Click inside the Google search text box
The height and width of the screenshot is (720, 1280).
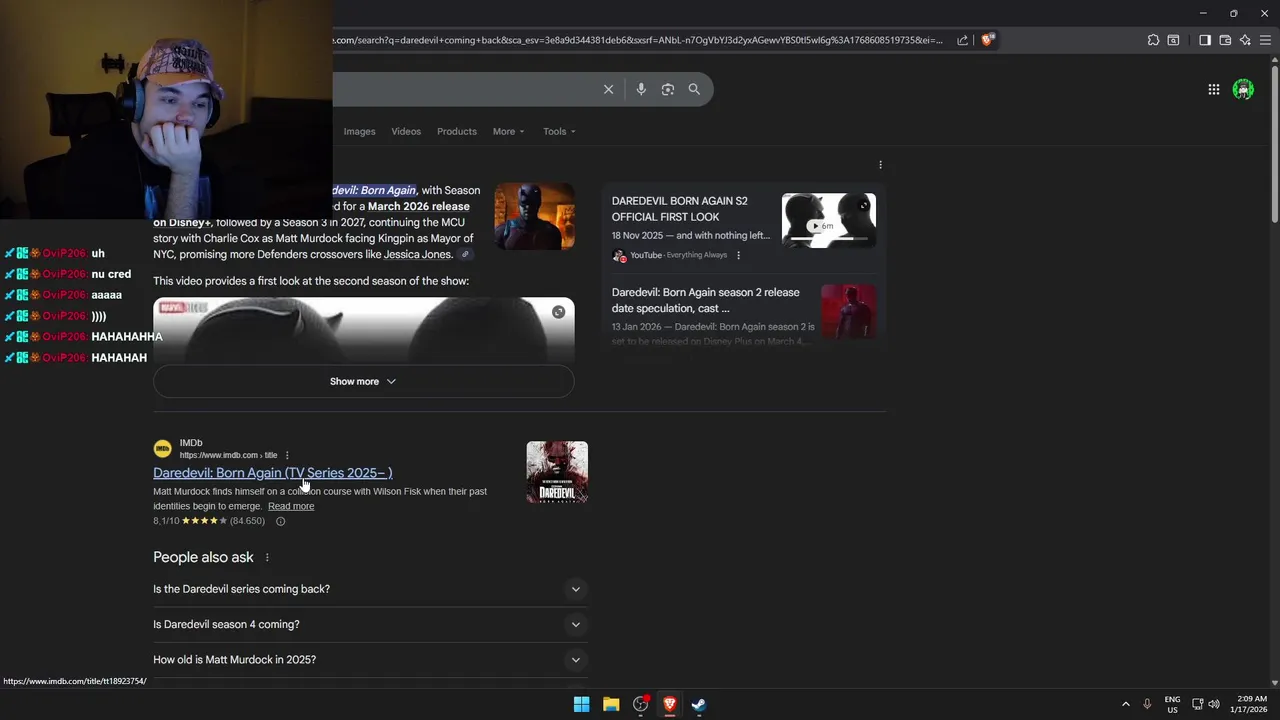point(465,89)
